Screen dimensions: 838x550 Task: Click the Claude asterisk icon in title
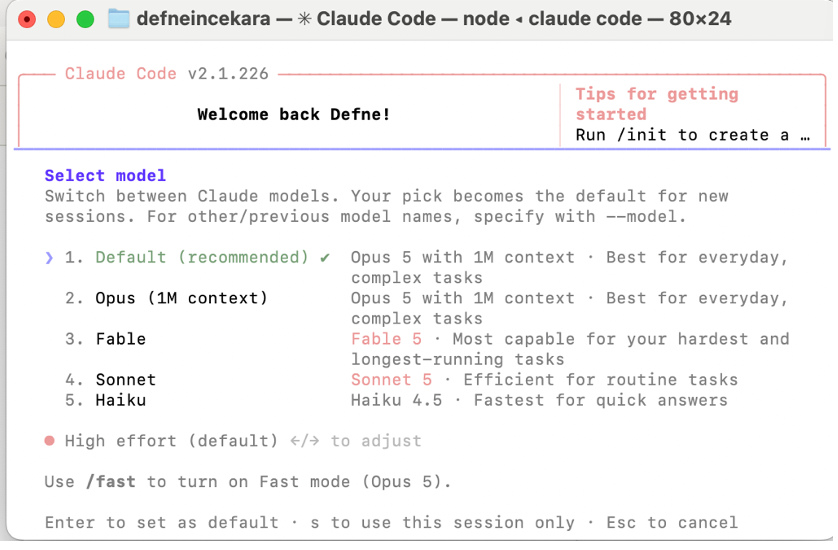(305, 19)
